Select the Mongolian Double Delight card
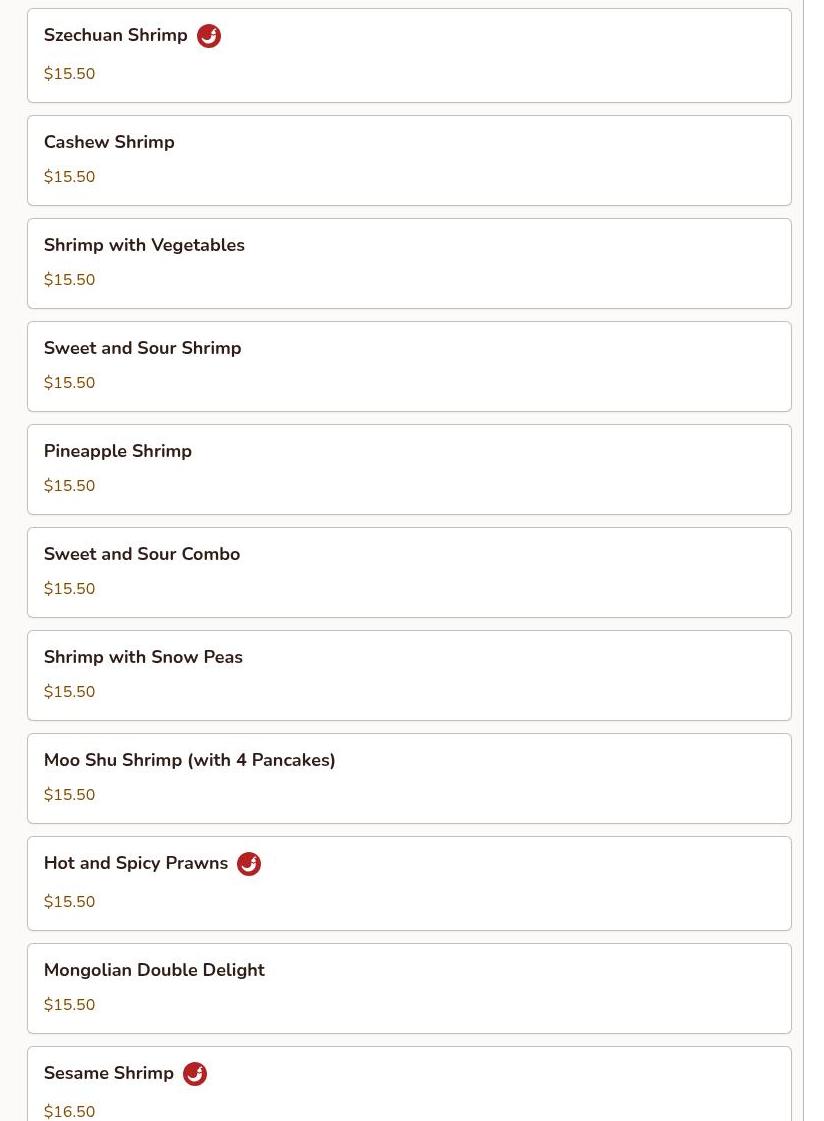Image resolution: width=824 pixels, height=1121 pixels. (x=409, y=989)
